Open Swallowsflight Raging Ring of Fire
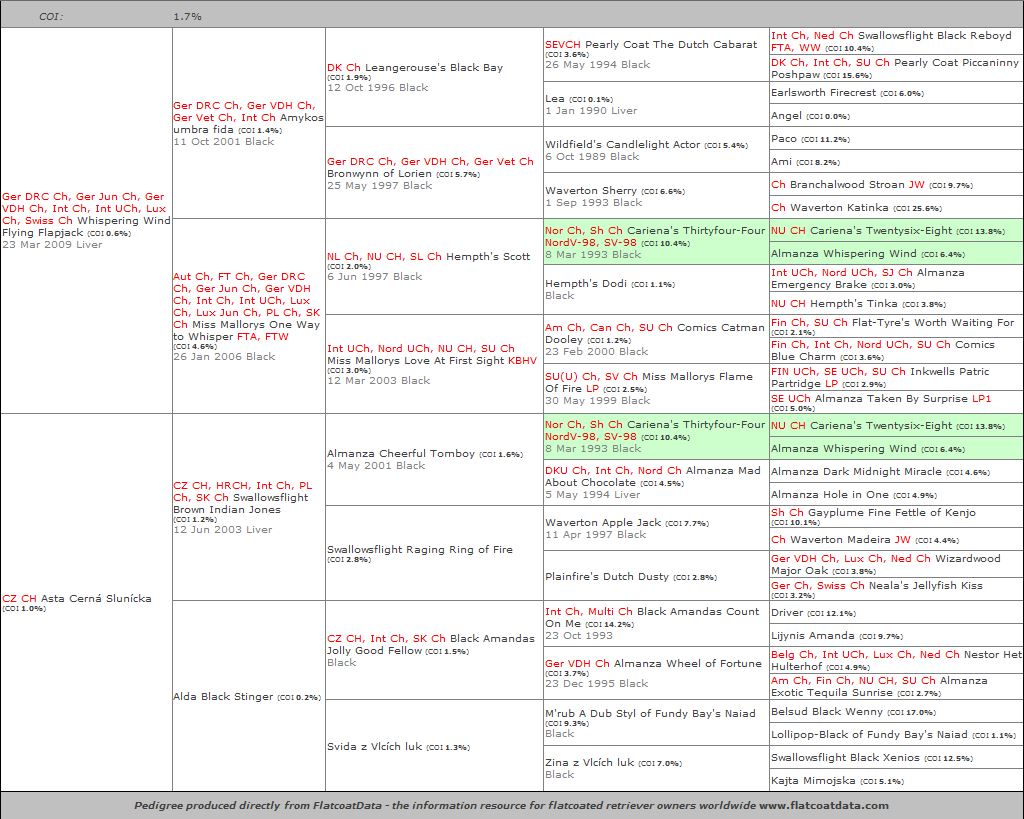The height and width of the screenshot is (819, 1024). [419, 549]
